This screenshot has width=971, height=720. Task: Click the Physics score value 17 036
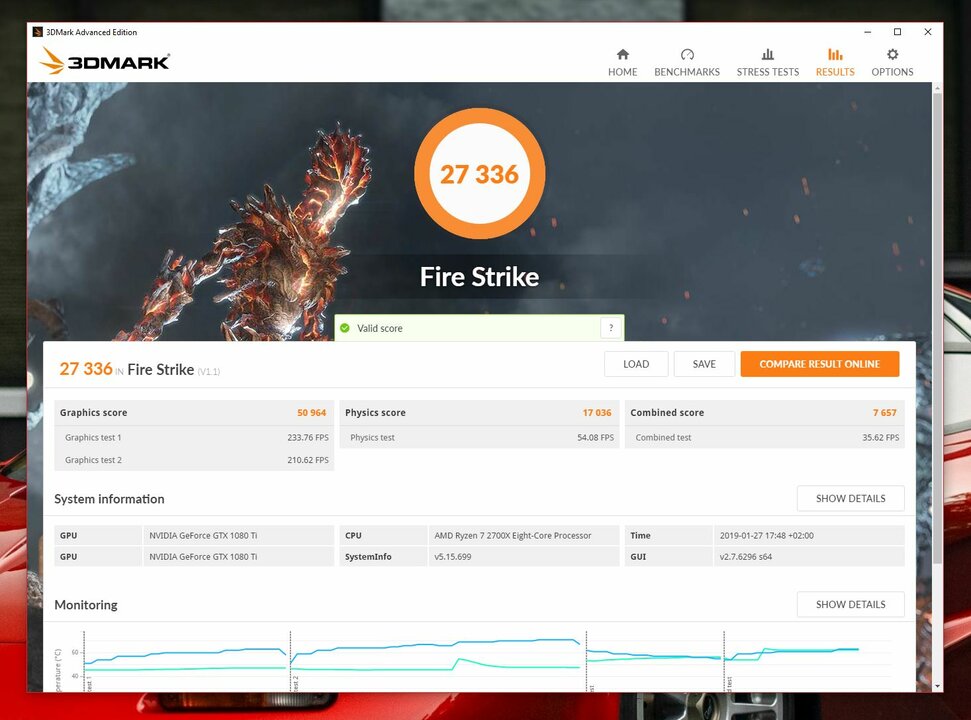click(x=596, y=412)
